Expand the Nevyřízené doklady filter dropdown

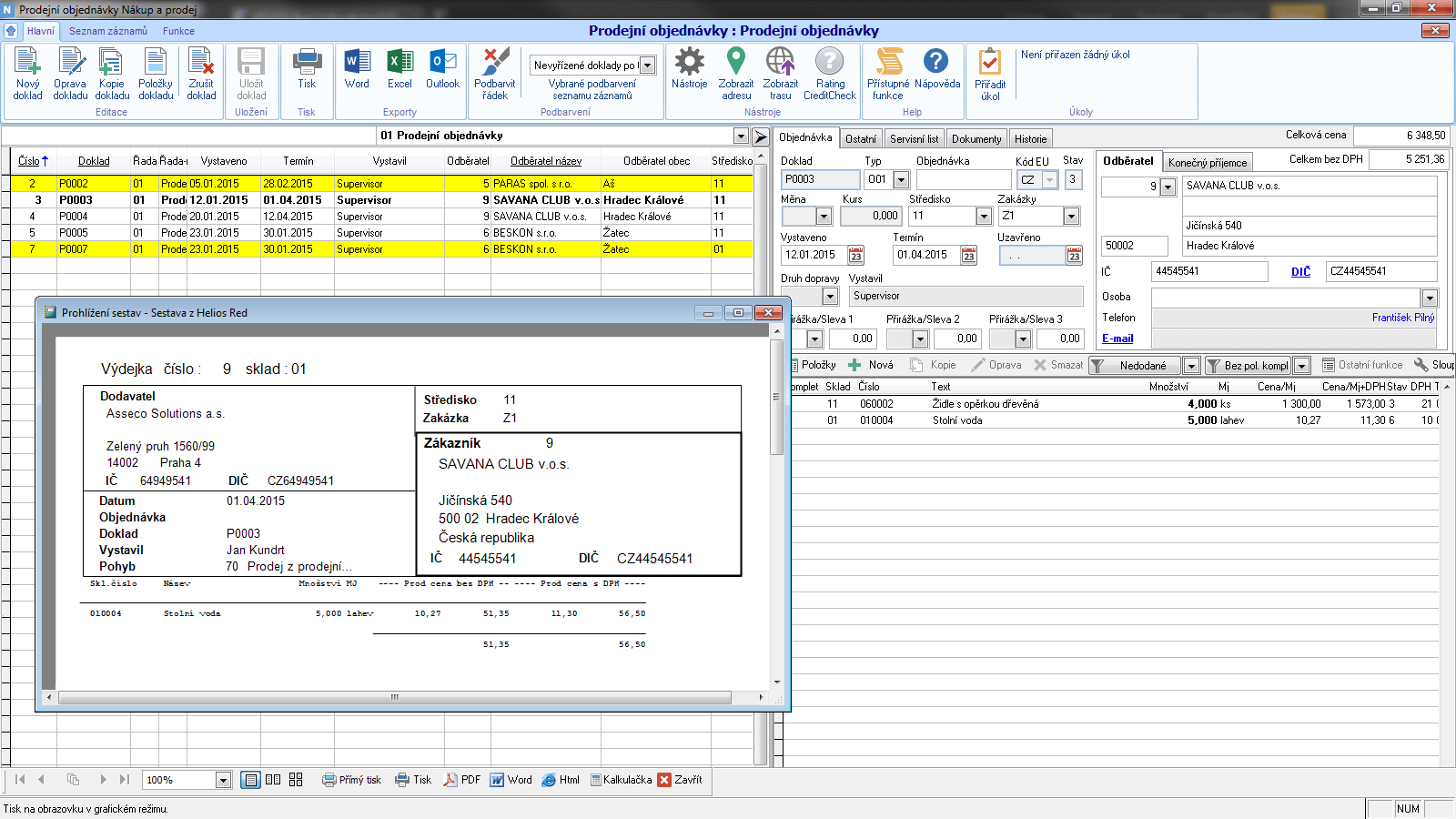click(647, 66)
